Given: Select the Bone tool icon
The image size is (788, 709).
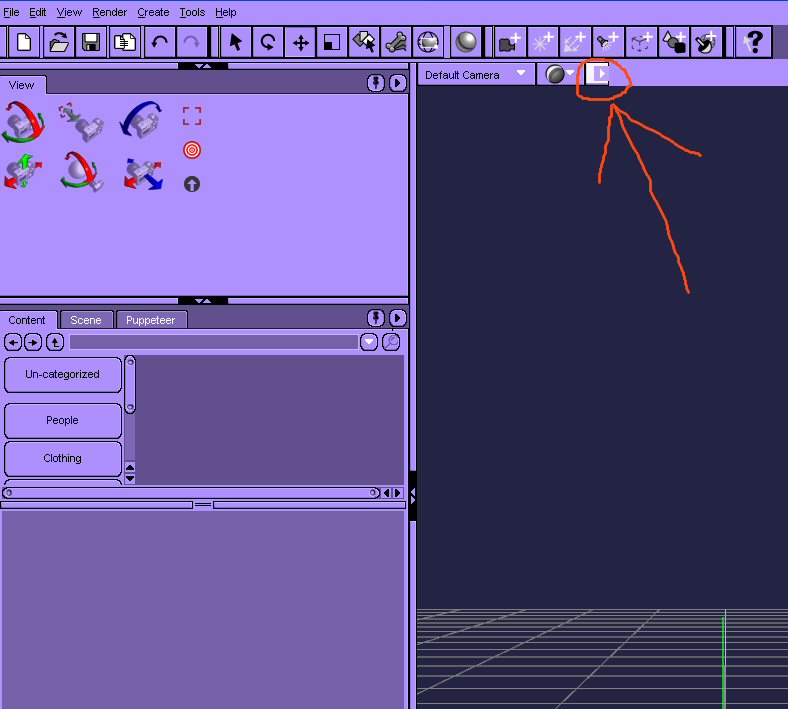Looking at the screenshot, I should tap(396, 42).
